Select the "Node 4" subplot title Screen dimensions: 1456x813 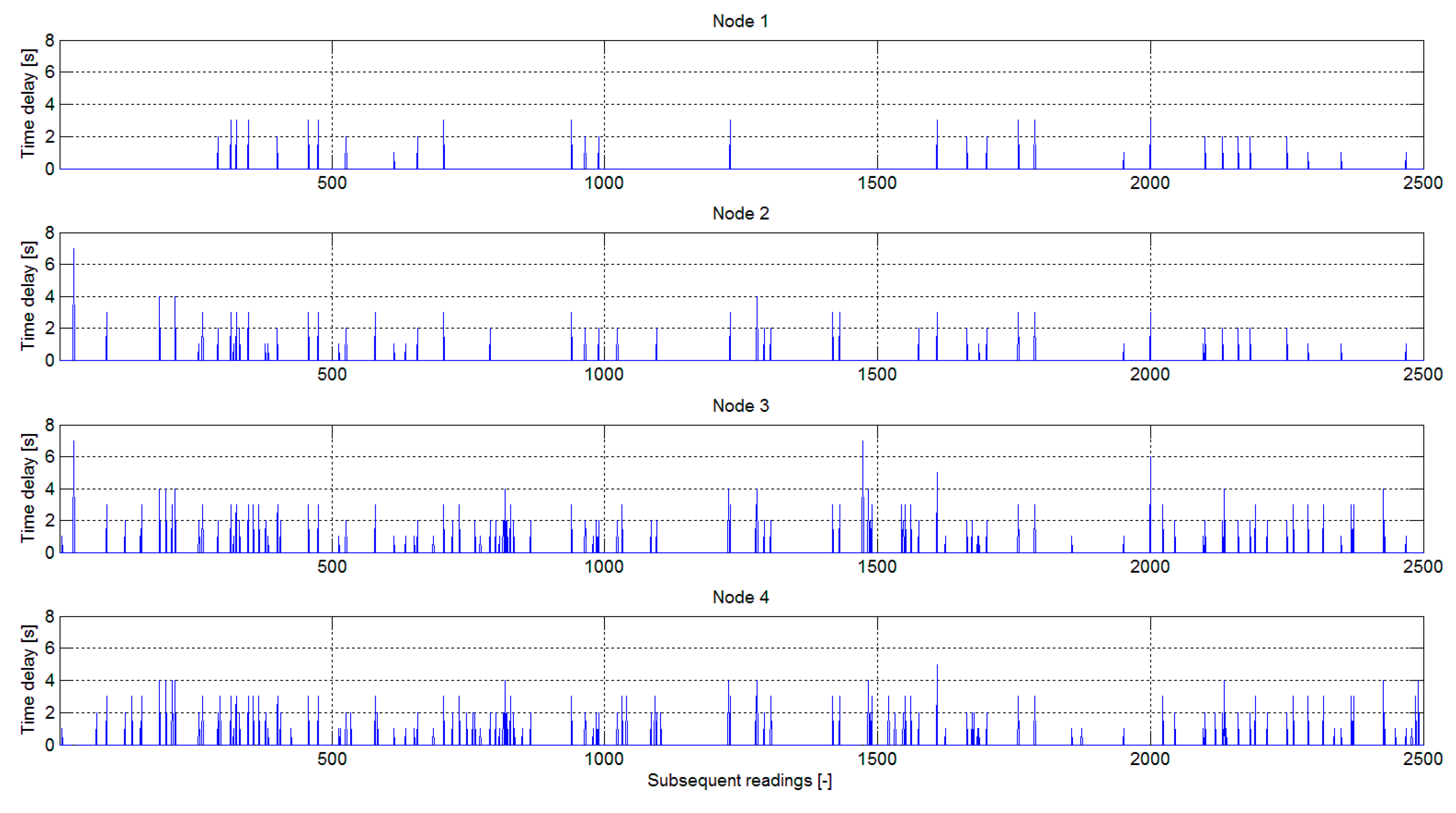[741, 597]
